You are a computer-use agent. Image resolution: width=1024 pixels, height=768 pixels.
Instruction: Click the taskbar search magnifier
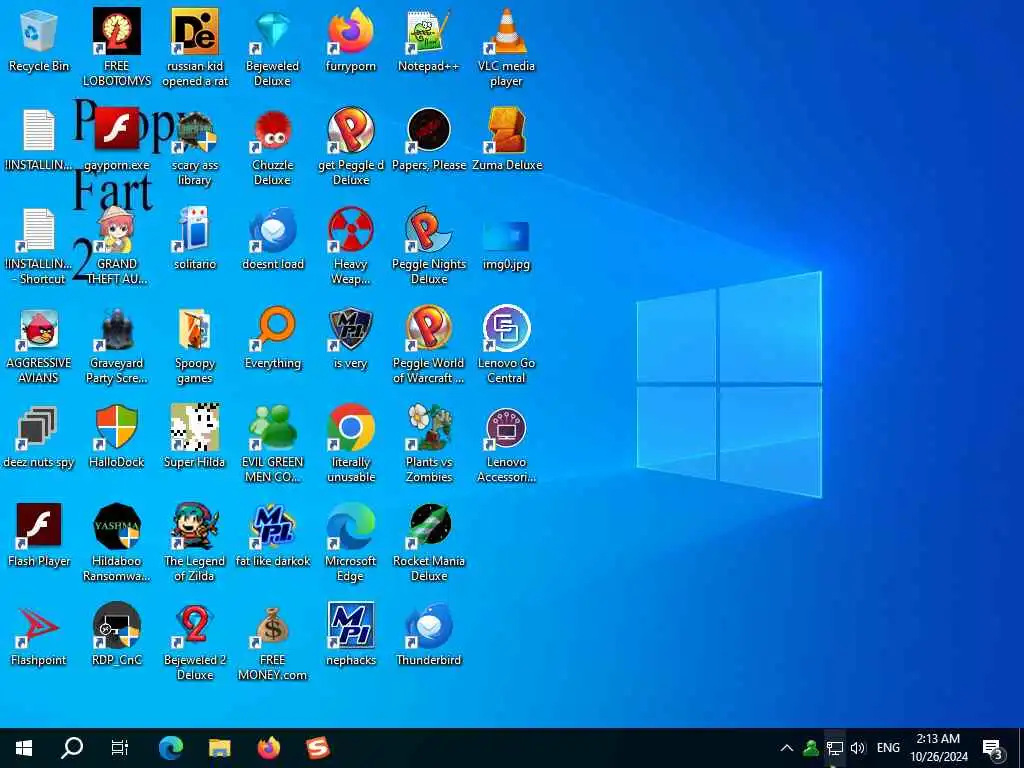[x=72, y=748]
